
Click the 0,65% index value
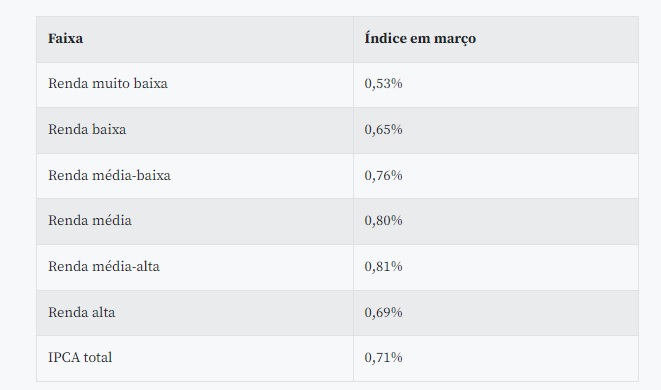coord(383,129)
